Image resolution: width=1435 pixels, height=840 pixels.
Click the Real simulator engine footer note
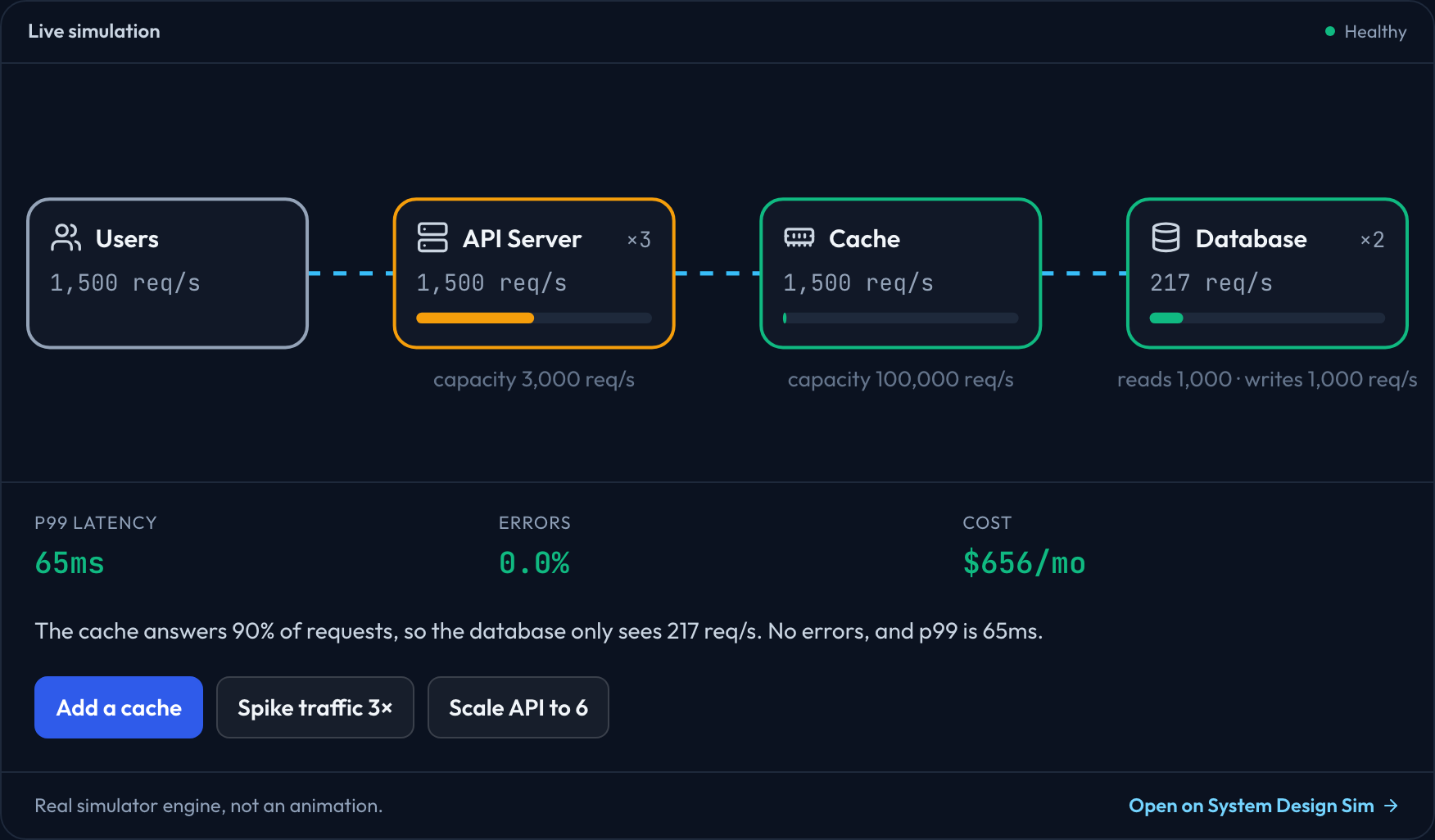pos(209,806)
